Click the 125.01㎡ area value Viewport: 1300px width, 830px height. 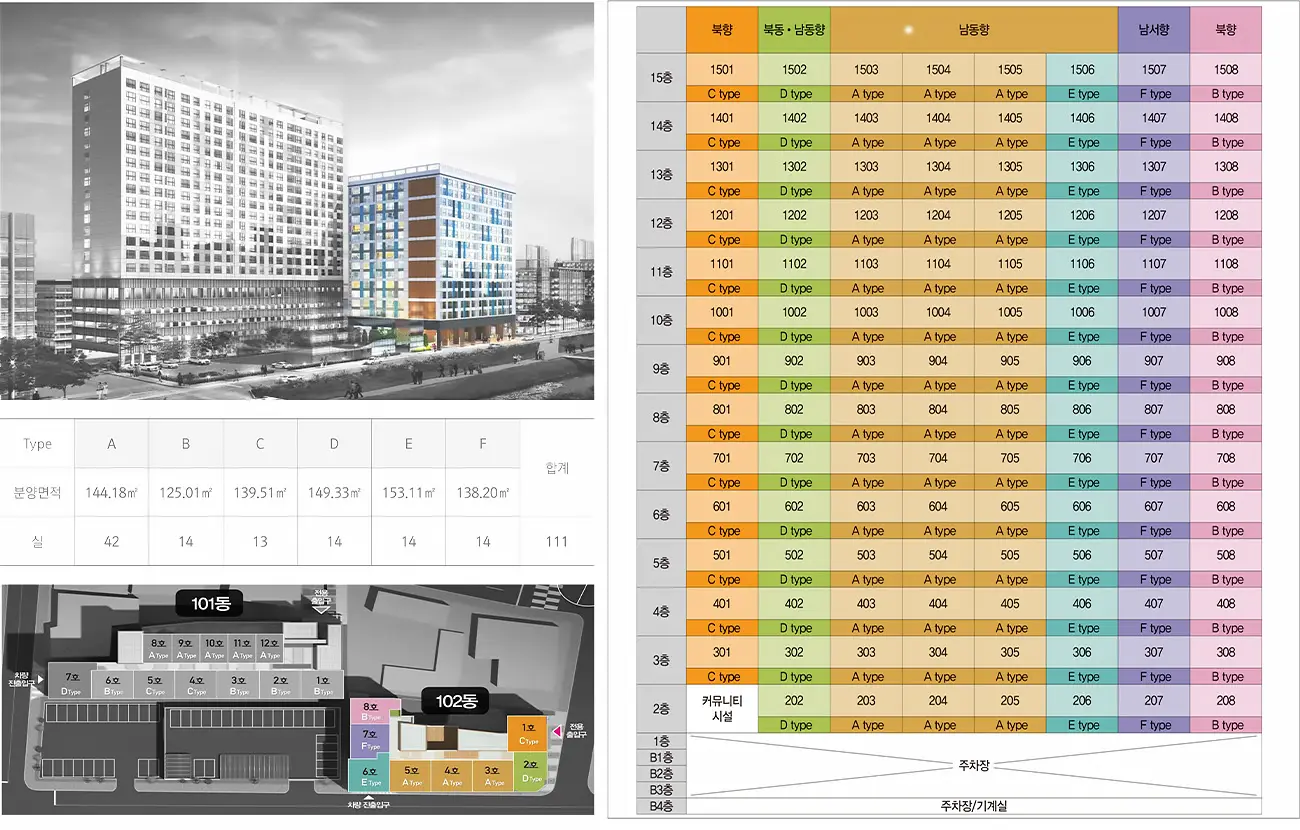coord(185,493)
